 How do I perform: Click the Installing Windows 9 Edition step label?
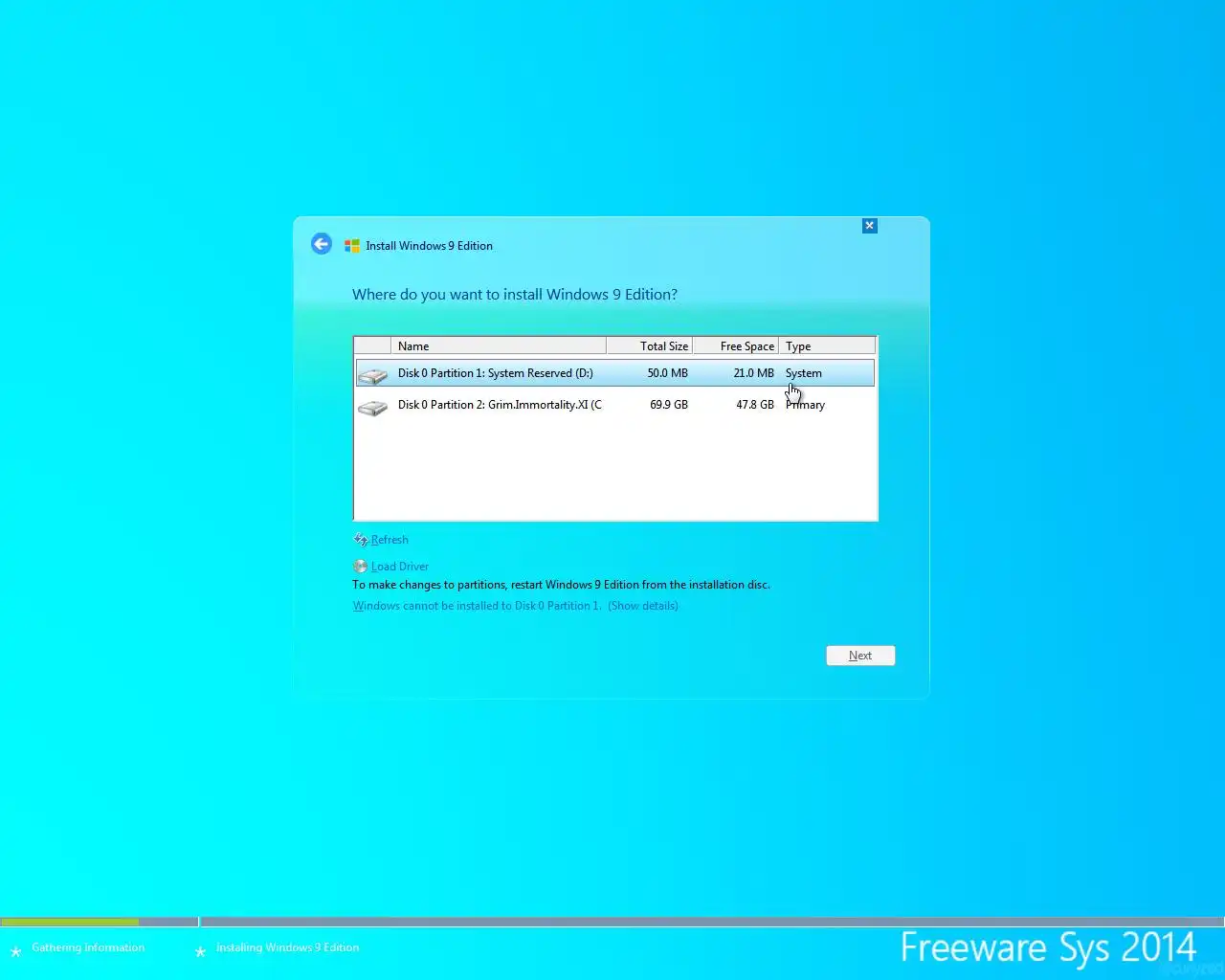tap(287, 947)
